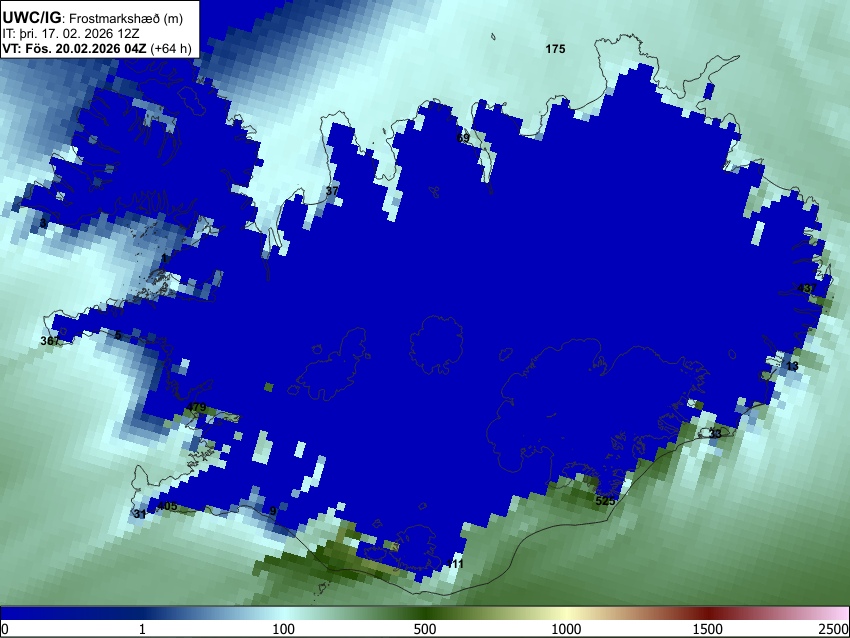Select the valid time line 'VT: Fös. 20.02.2026 04Z'
This screenshot has width=850, height=638.
tap(74, 48)
